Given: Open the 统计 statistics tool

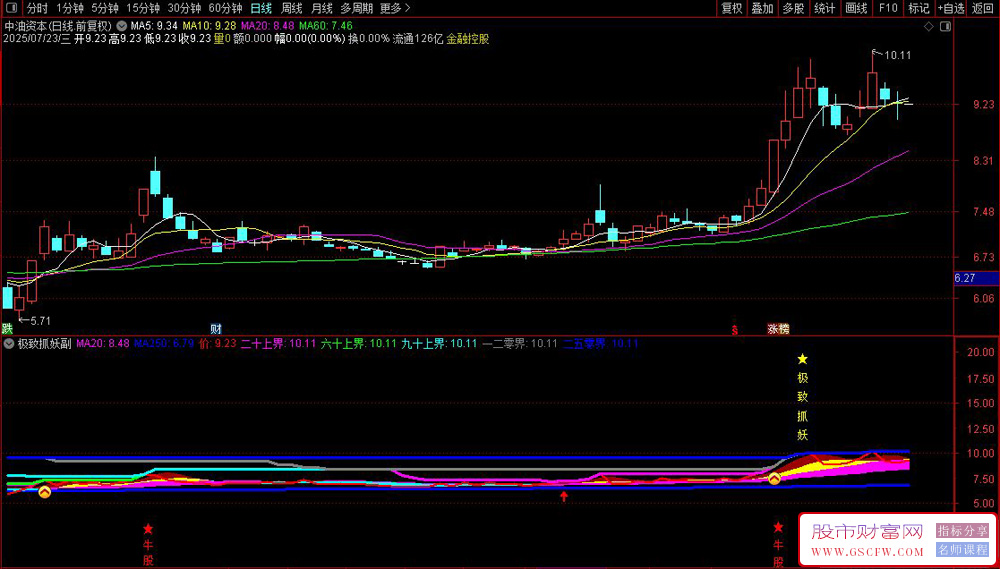Looking at the screenshot, I should point(825,9).
